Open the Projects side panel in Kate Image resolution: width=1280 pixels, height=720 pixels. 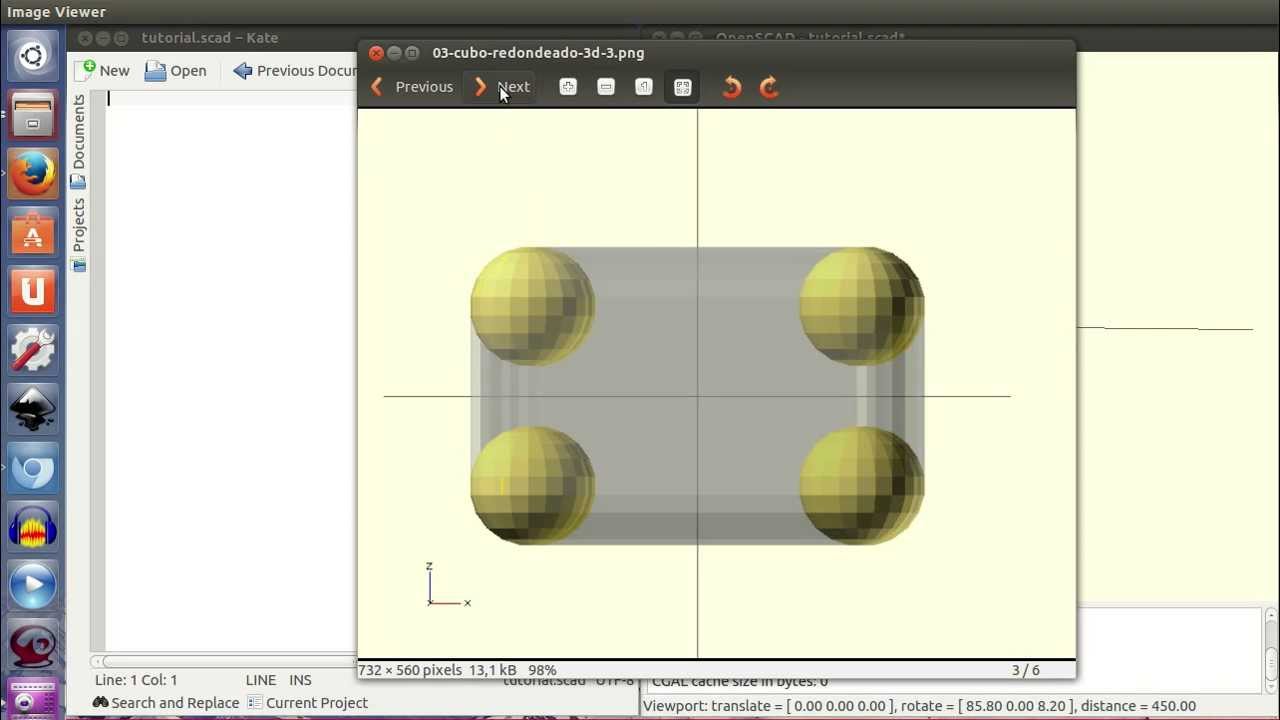pos(79,234)
